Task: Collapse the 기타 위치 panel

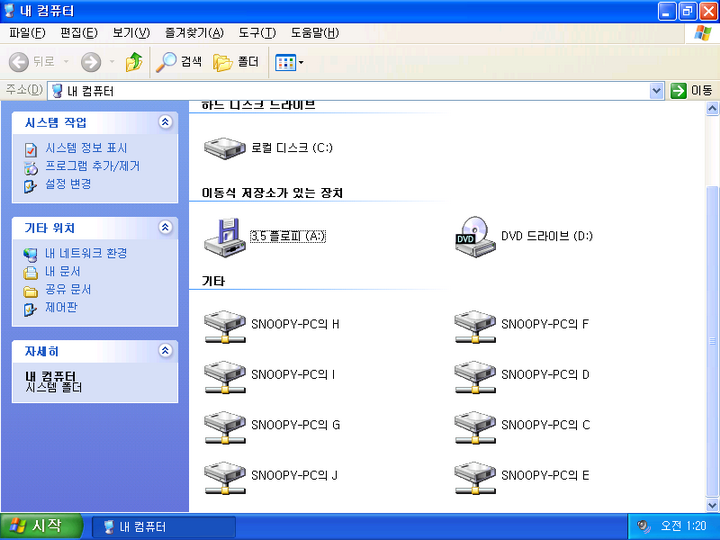Action: (x=165, y=227)
